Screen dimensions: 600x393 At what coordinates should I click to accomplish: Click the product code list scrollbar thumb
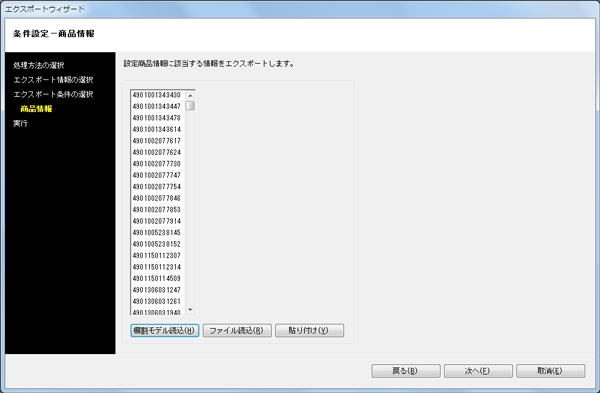190,106
